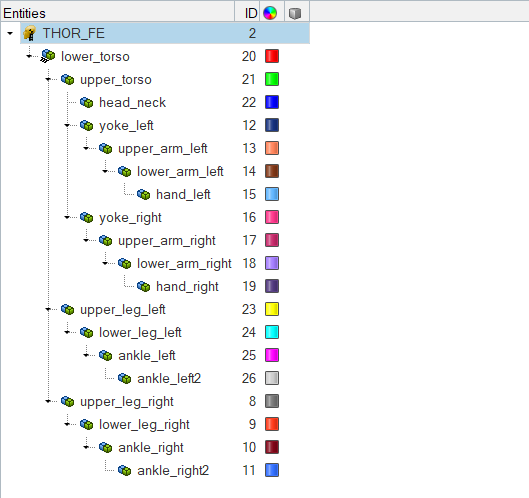Image resolution: width=529 pixels, height=498 pixels.
Task: Collapse the upper_leg_right branch
Action: tap(48, 401)
